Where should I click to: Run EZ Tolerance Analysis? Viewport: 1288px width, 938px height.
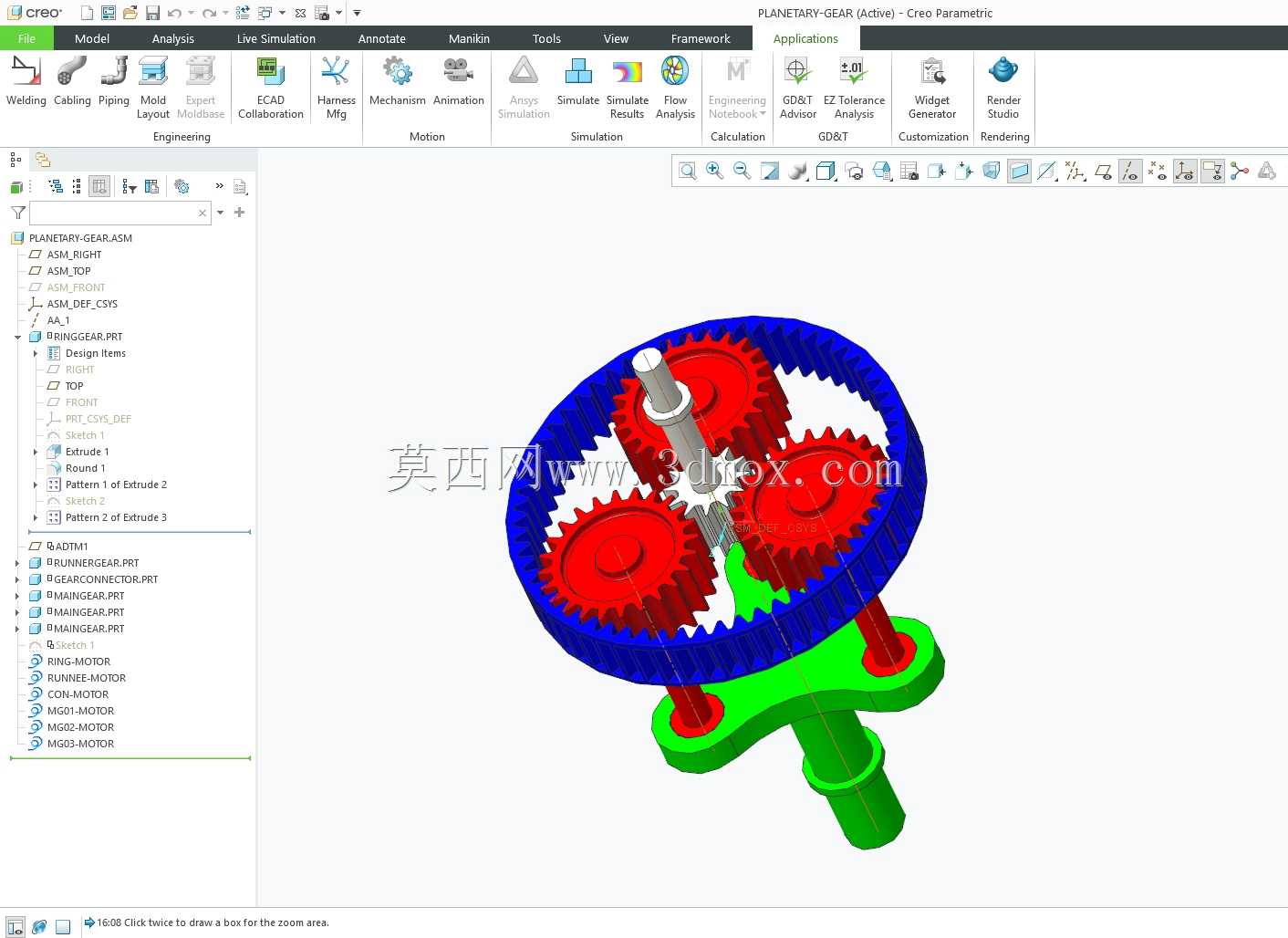tap(854, 88)
